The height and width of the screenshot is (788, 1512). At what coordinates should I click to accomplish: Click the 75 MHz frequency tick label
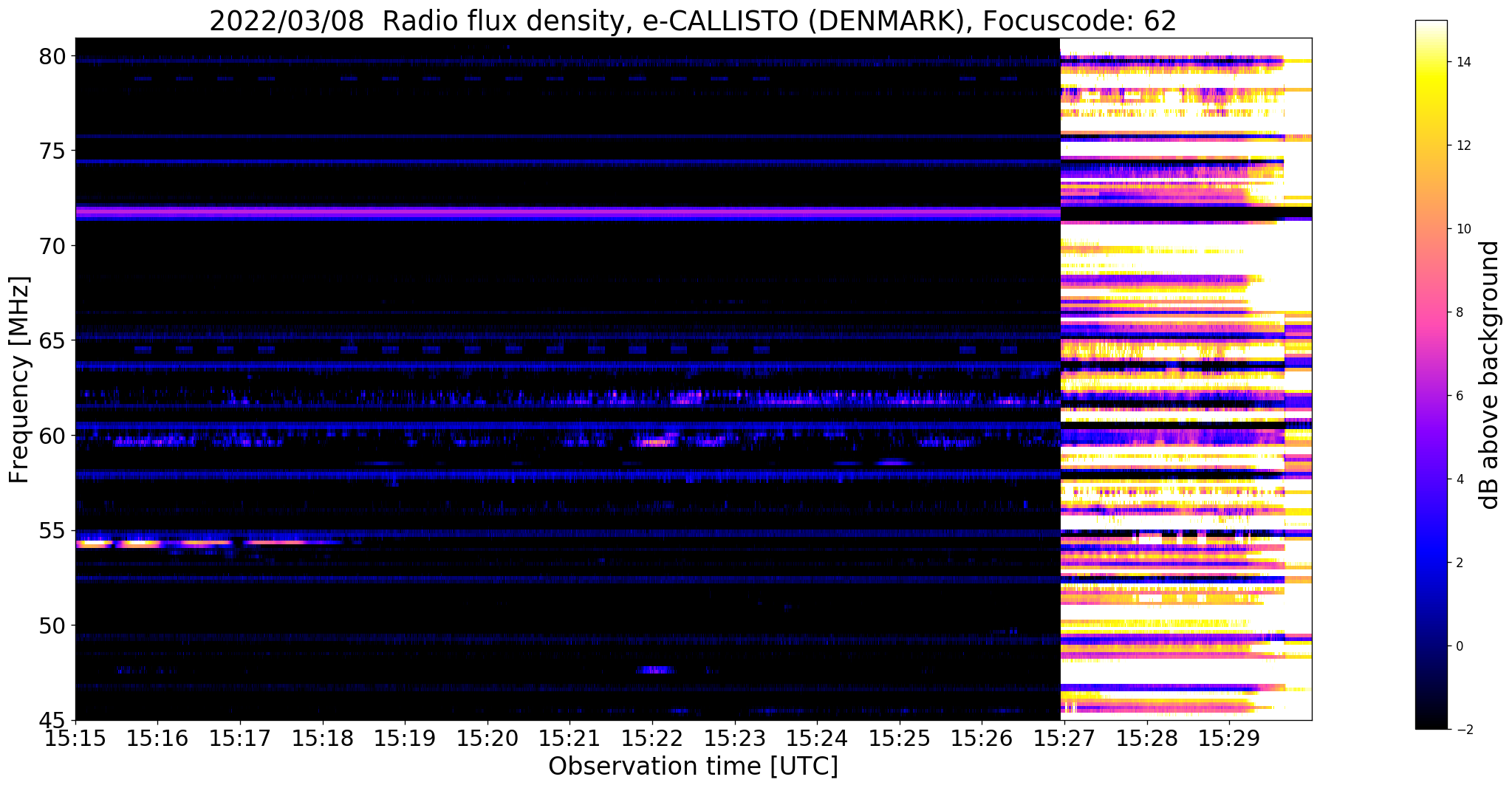pyautogui.click(x=52, y=151)
